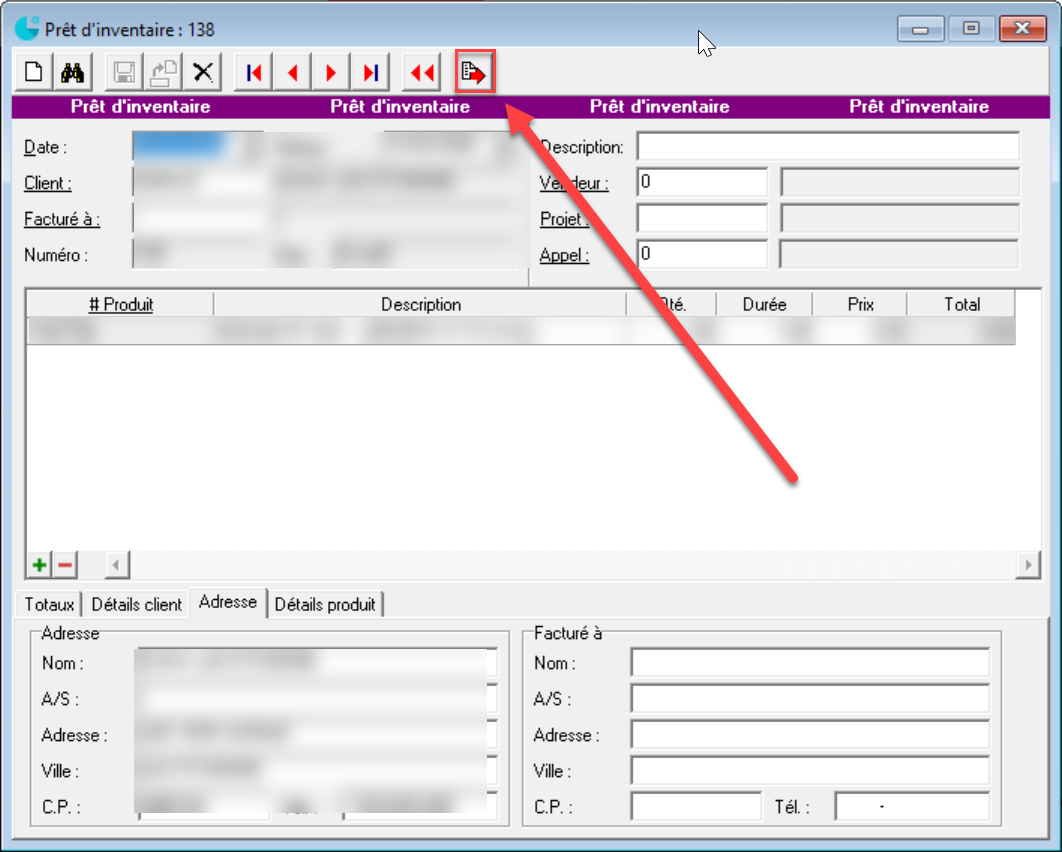1062x852 pixels.
Task: Delete record using the X icon
Action: (203, 73)
